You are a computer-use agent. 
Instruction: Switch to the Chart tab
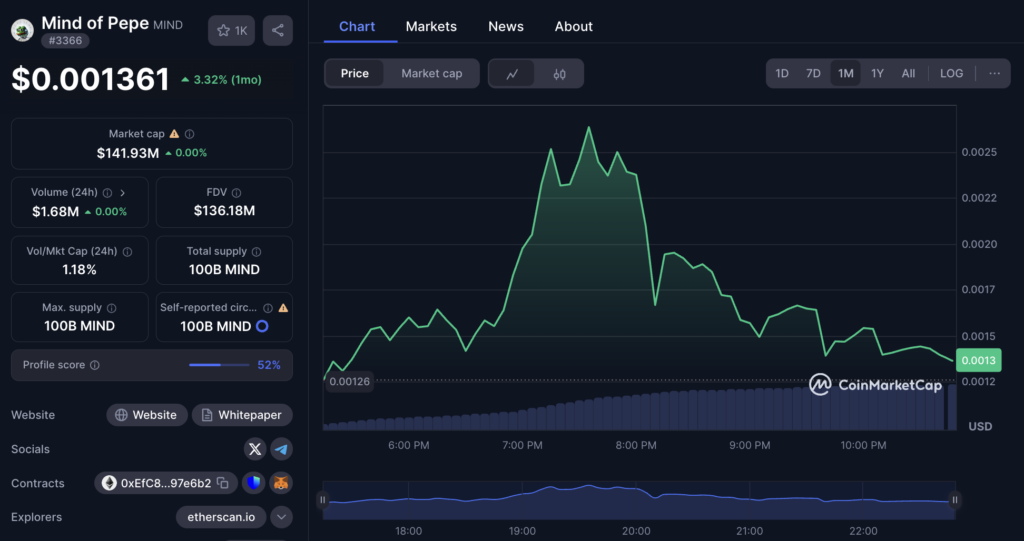[x=357, y=27]
